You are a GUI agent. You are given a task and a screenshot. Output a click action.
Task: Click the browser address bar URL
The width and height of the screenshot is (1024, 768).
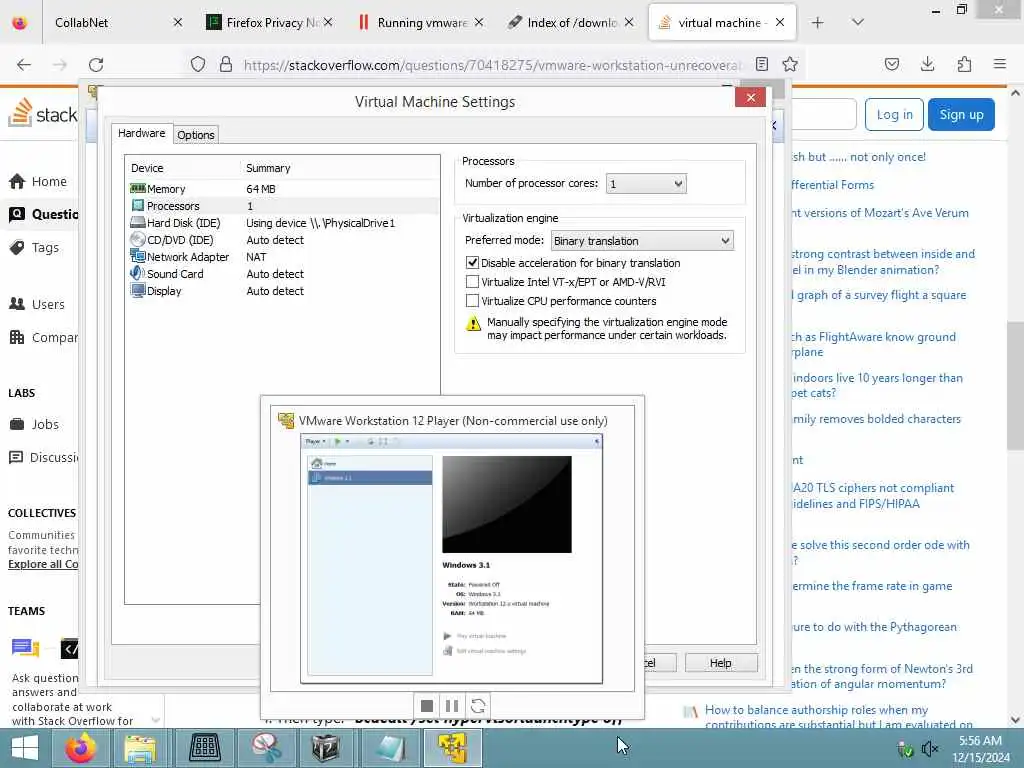491,65
